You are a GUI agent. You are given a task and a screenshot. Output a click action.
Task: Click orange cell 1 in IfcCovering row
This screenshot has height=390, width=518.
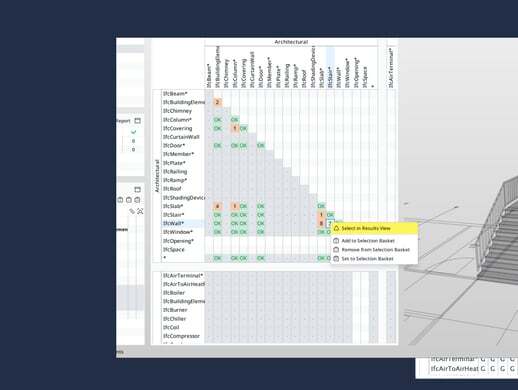point(235,128)
